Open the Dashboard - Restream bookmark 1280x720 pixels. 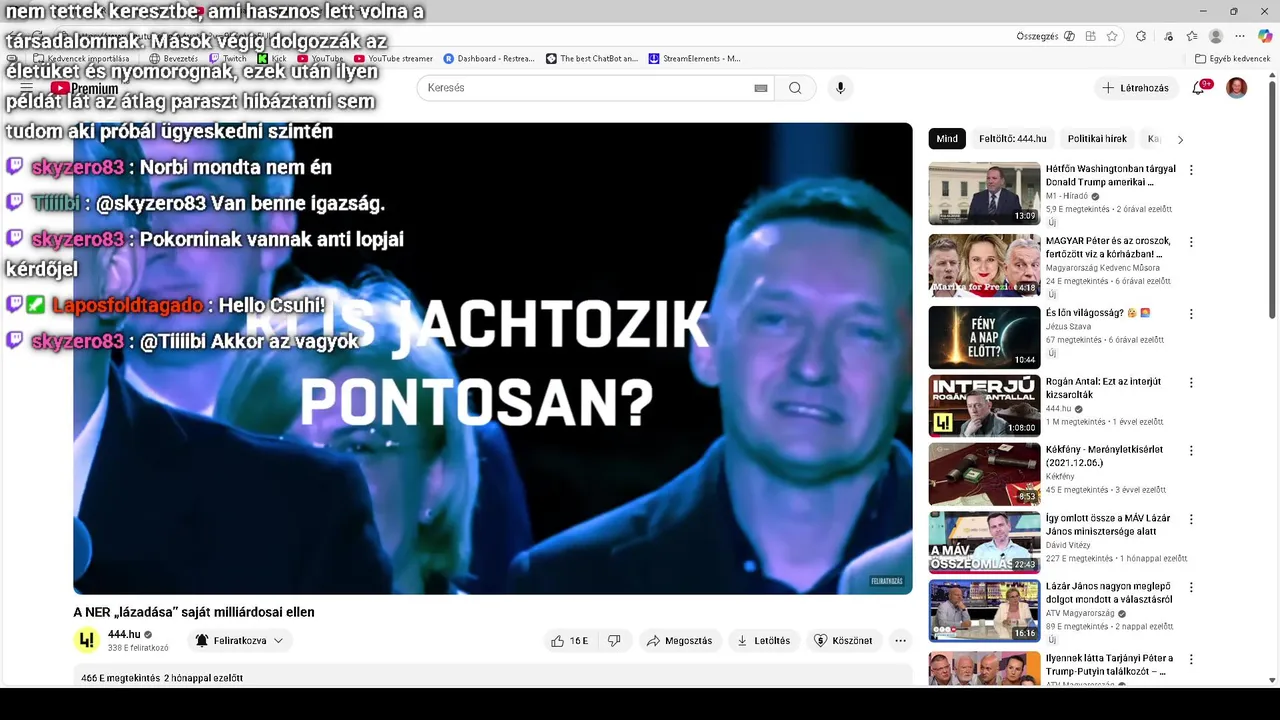(489, 59)
